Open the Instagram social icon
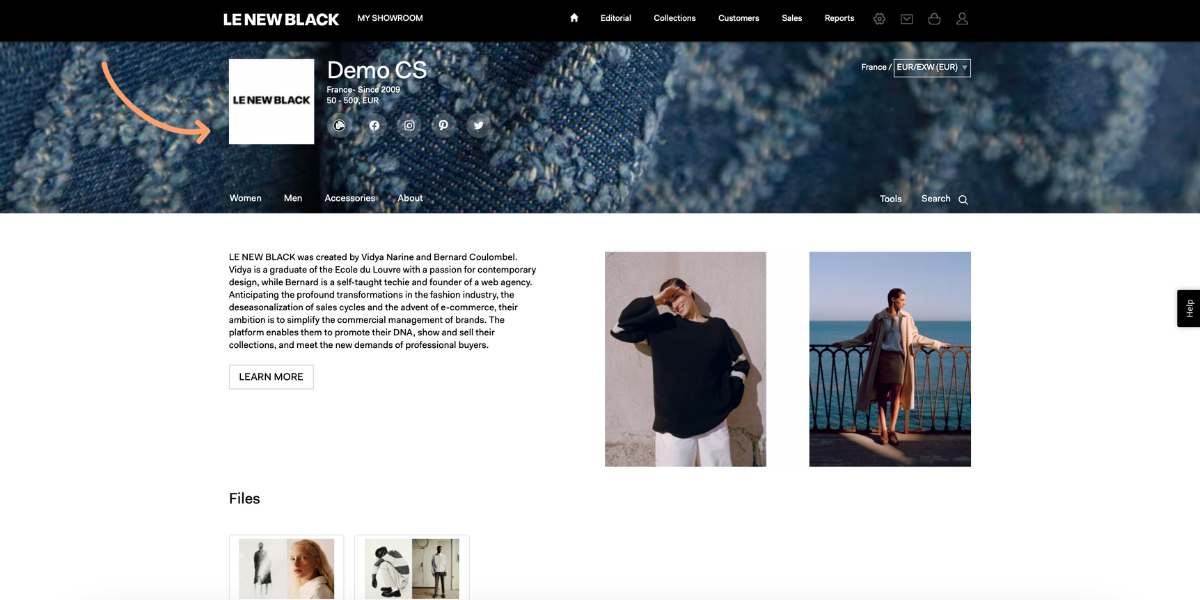This screenshot has height=600, width=1200. tap(409, 126)
